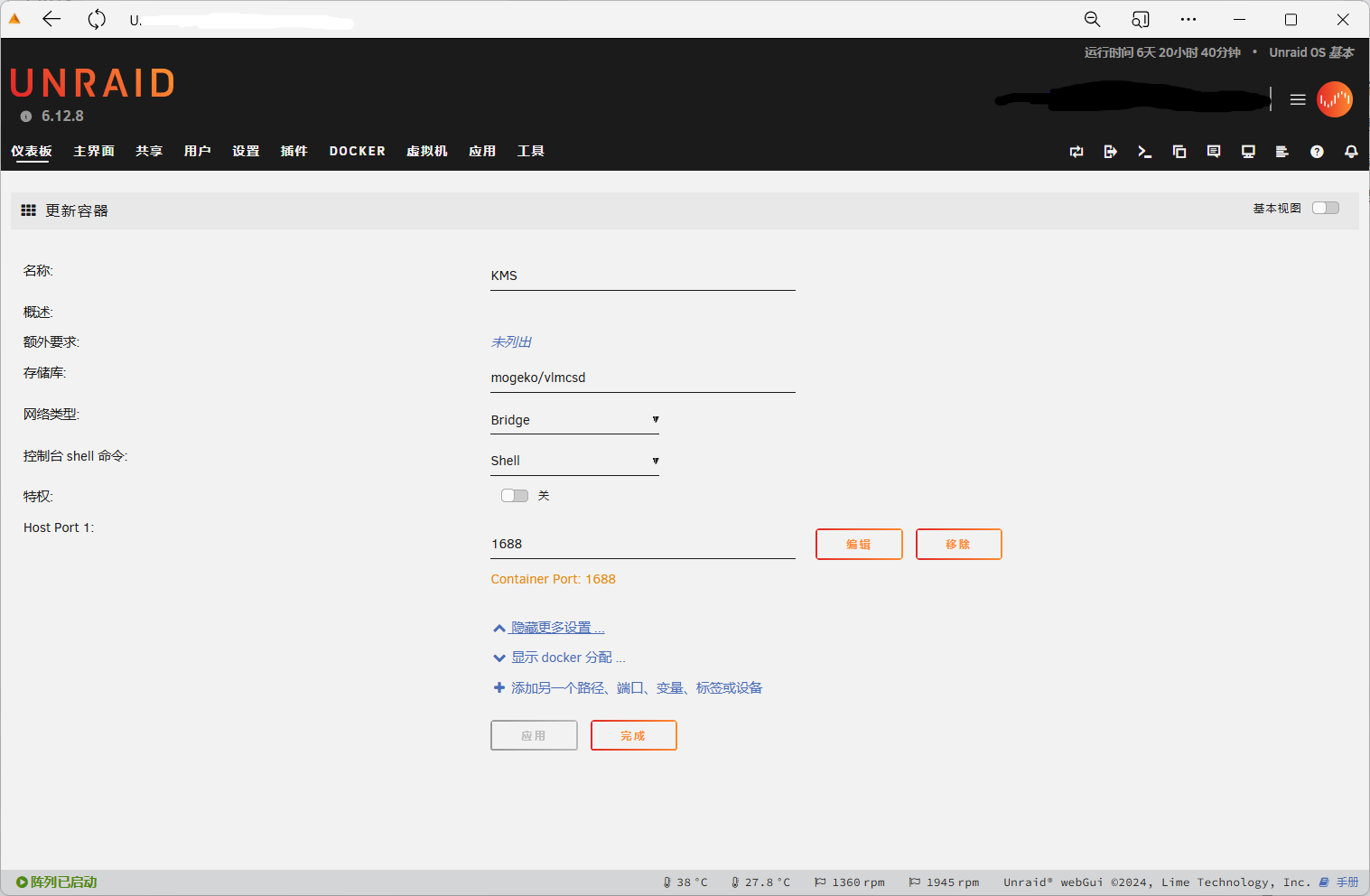Image resolution: width=1370 pixels, height=896 pixels.
Task: Click the browser reload icon
Action: [97, 19]
